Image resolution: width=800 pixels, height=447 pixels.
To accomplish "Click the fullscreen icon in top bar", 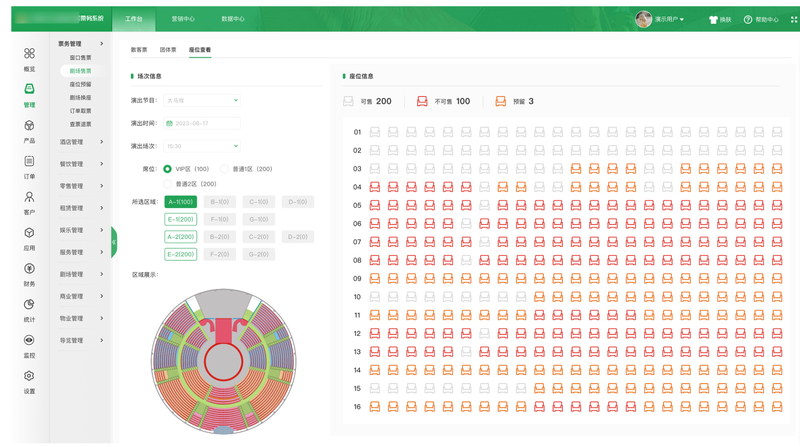I will tap(794, 19).
